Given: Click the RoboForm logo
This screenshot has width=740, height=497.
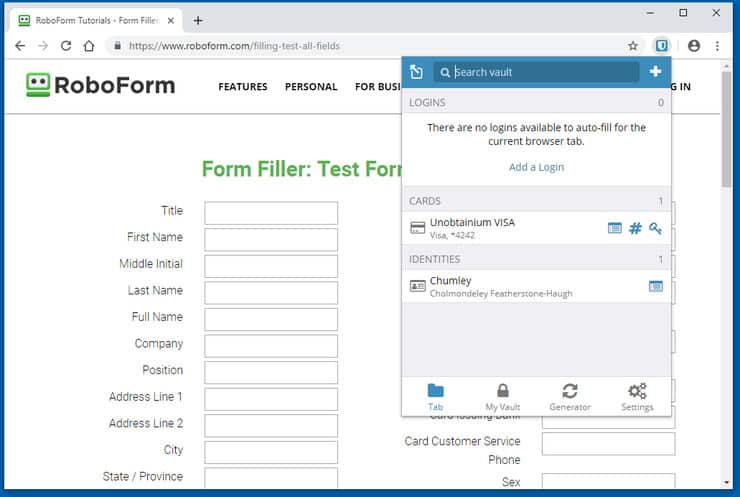Looking at the screenshot, I should (x=101, y=85).
